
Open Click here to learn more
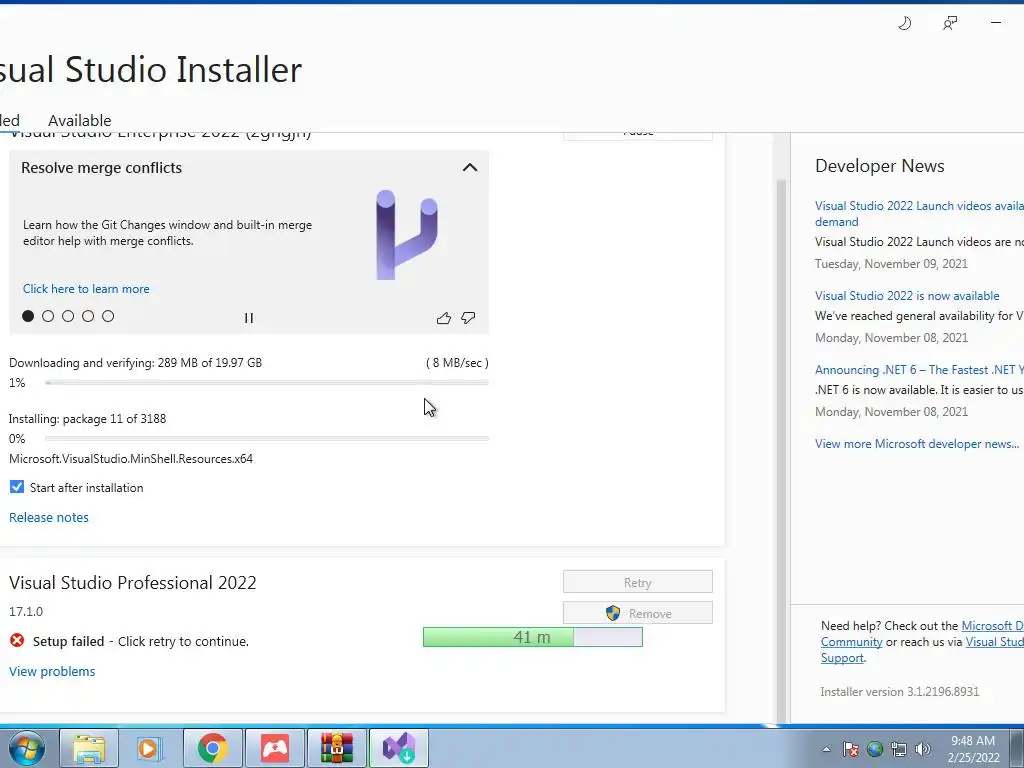[x=86, y=289]
